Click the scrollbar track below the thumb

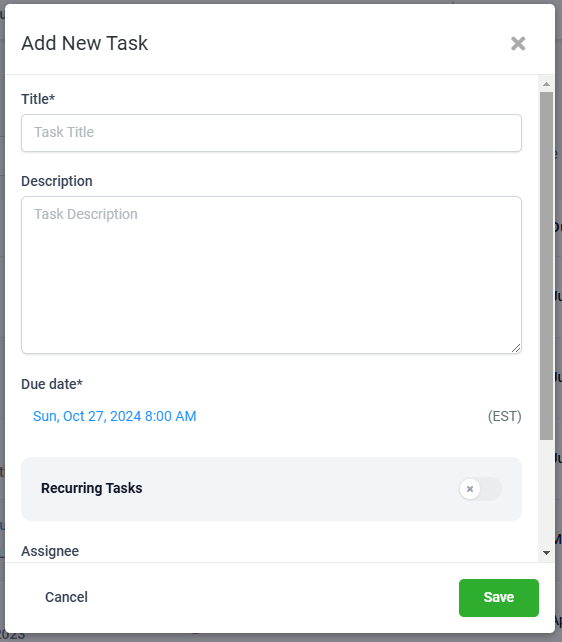546,493
